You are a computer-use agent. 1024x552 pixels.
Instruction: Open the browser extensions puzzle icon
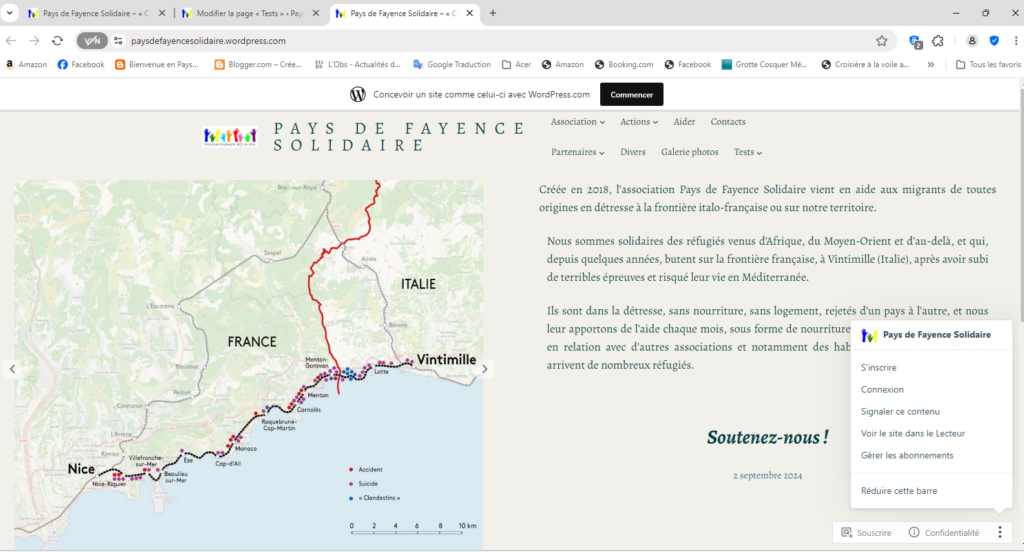click(938, 41)
